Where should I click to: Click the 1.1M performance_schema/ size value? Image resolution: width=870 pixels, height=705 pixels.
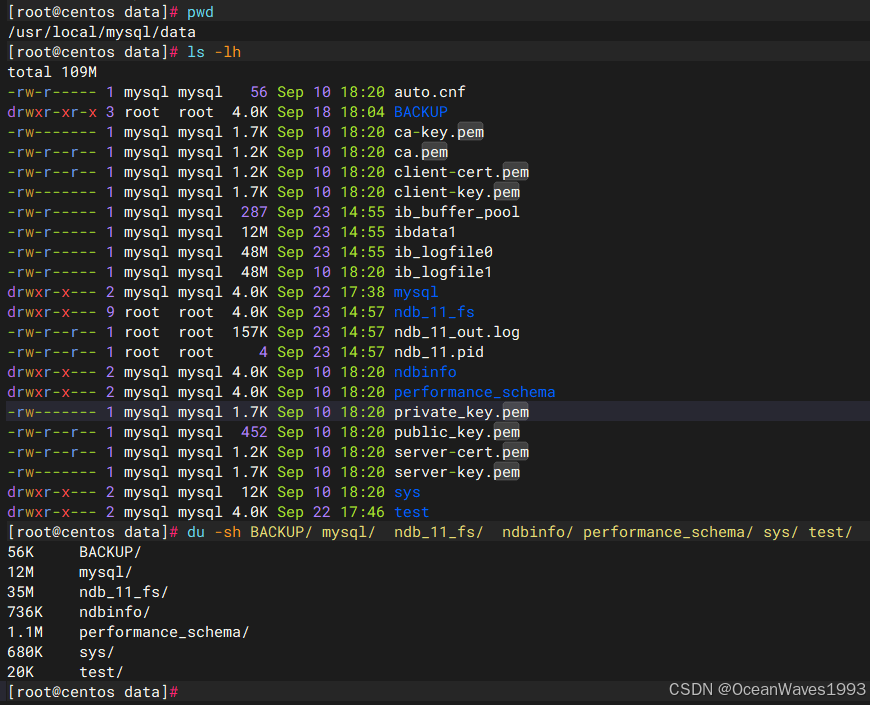point(25,632)
